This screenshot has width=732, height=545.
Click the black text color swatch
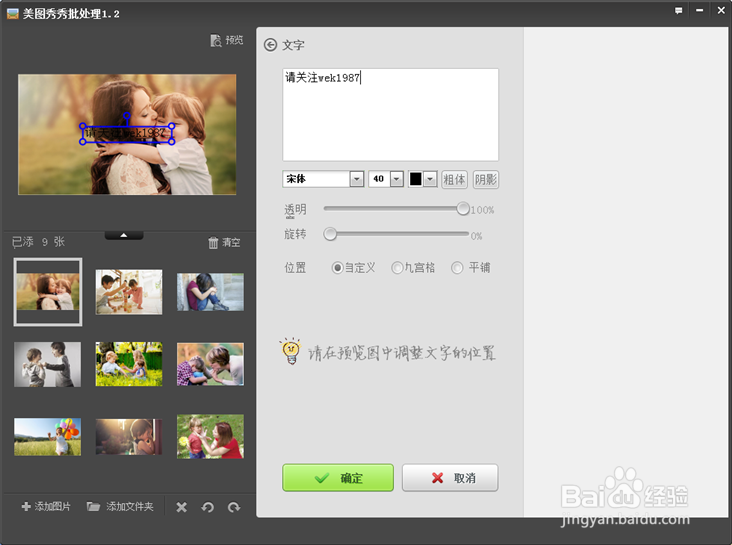415,179
